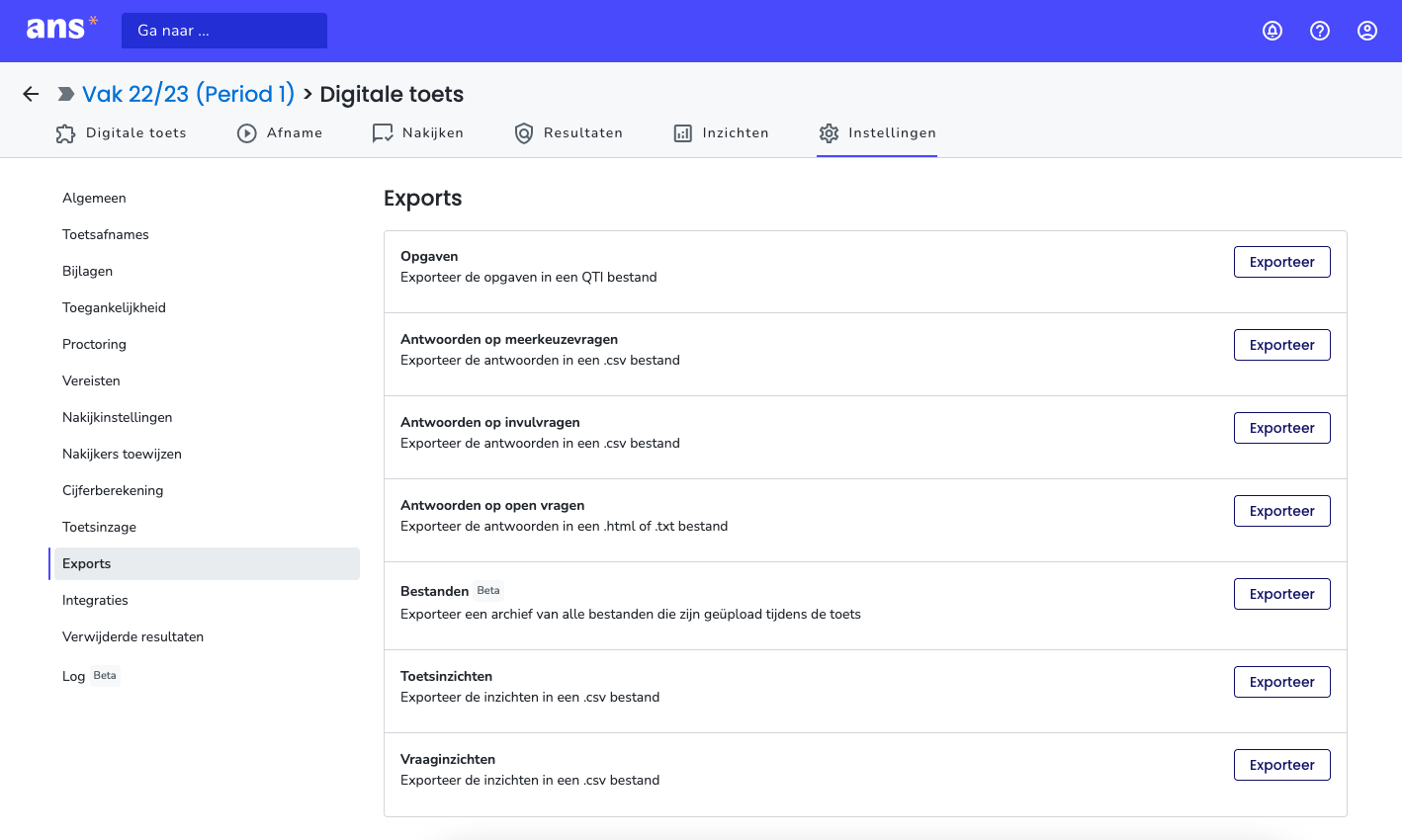Click the play icon for Afname

coord(247,133)
